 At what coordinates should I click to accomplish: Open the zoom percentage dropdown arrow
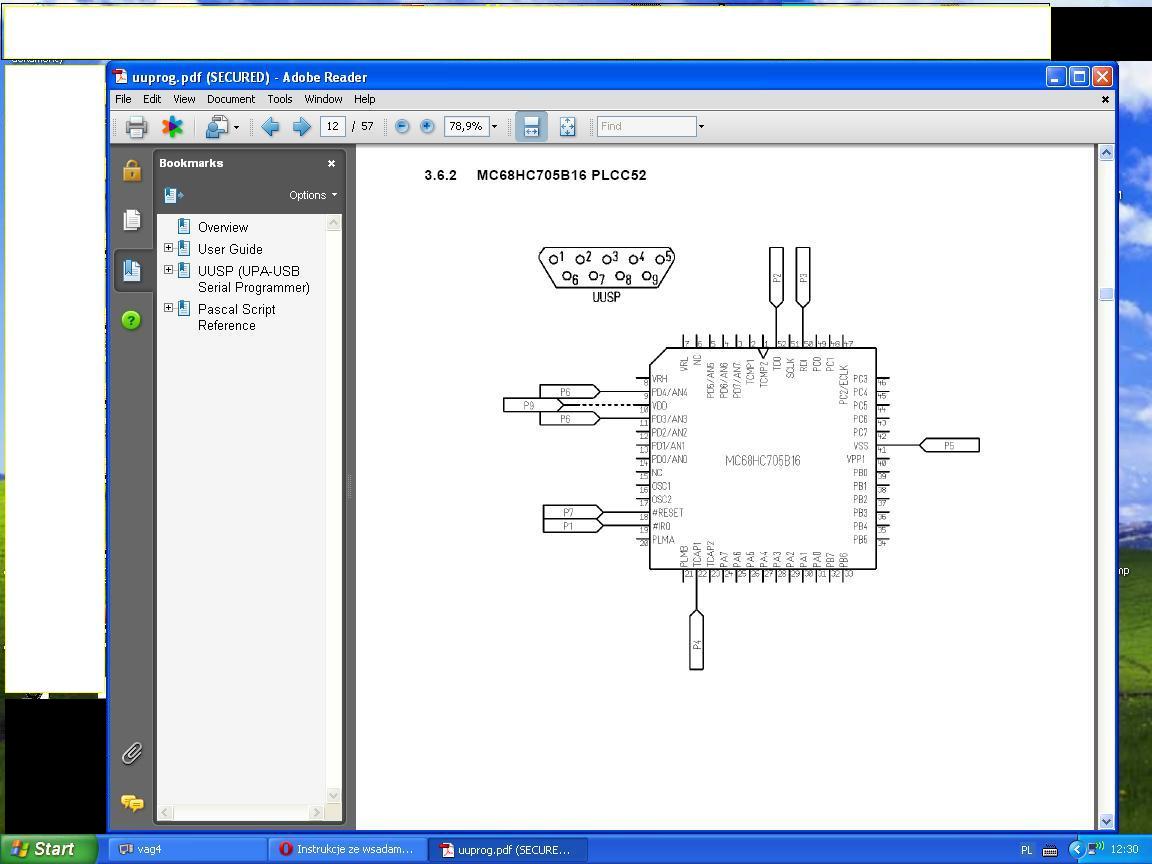(494, 126)
